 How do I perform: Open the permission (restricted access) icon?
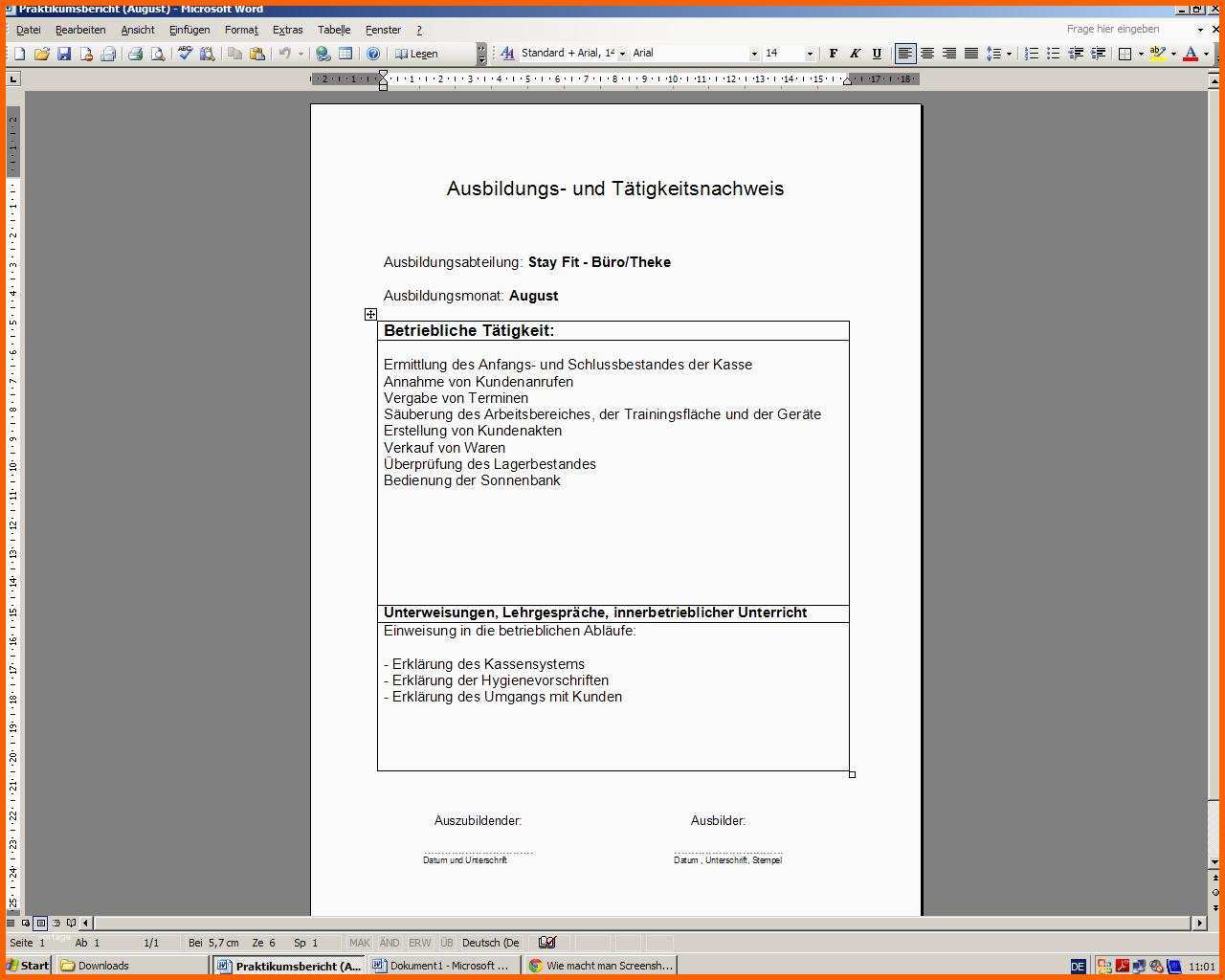click(86, 54)
